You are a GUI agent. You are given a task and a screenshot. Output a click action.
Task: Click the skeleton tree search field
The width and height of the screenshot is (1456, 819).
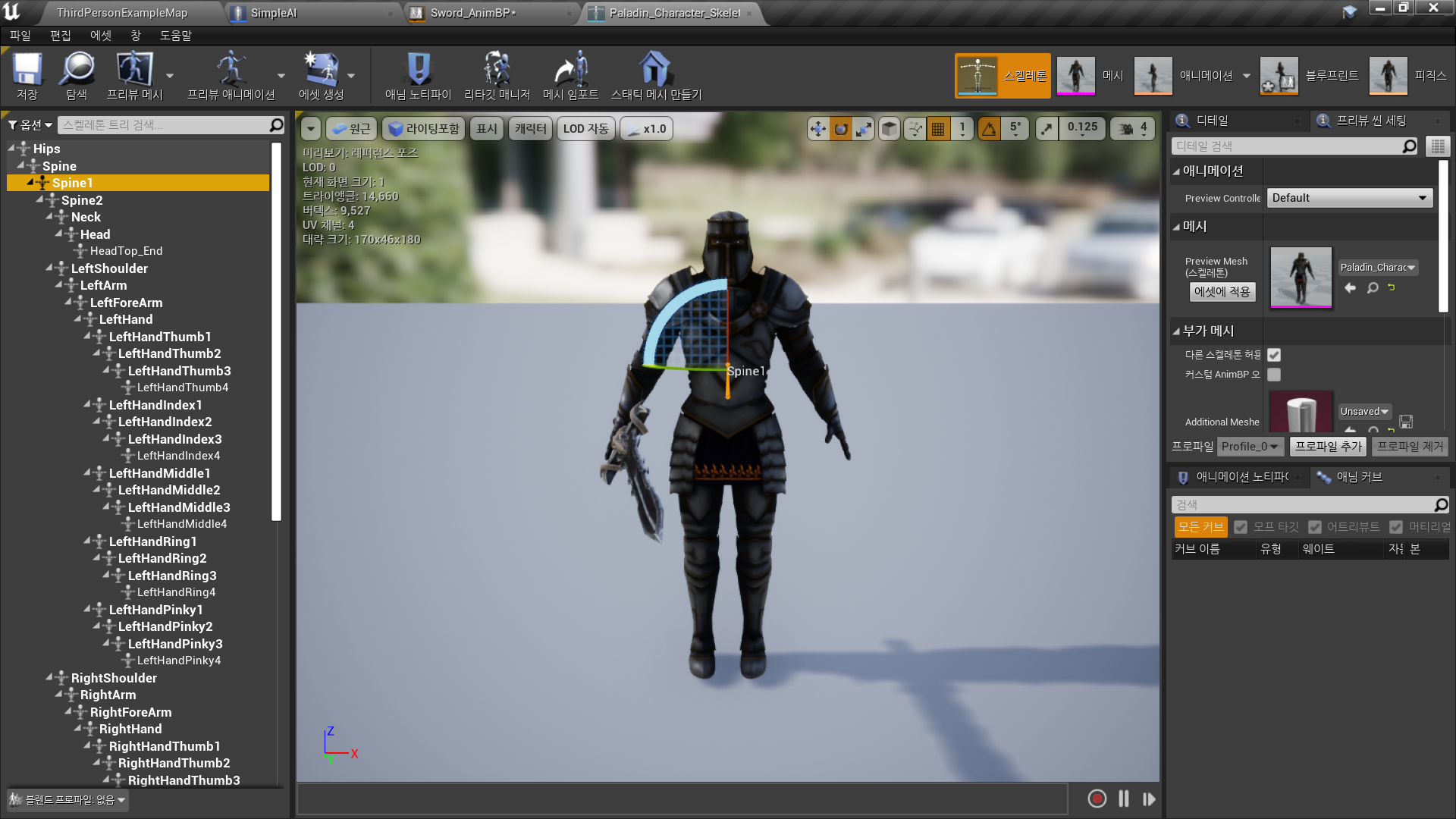tap(163, 125)
